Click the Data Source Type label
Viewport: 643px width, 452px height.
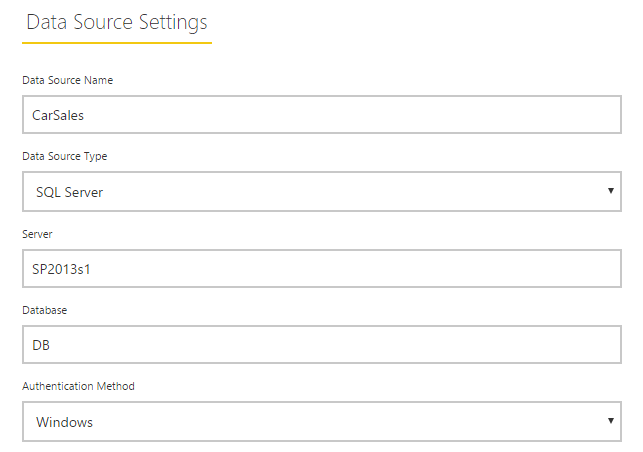click(65, 157)
